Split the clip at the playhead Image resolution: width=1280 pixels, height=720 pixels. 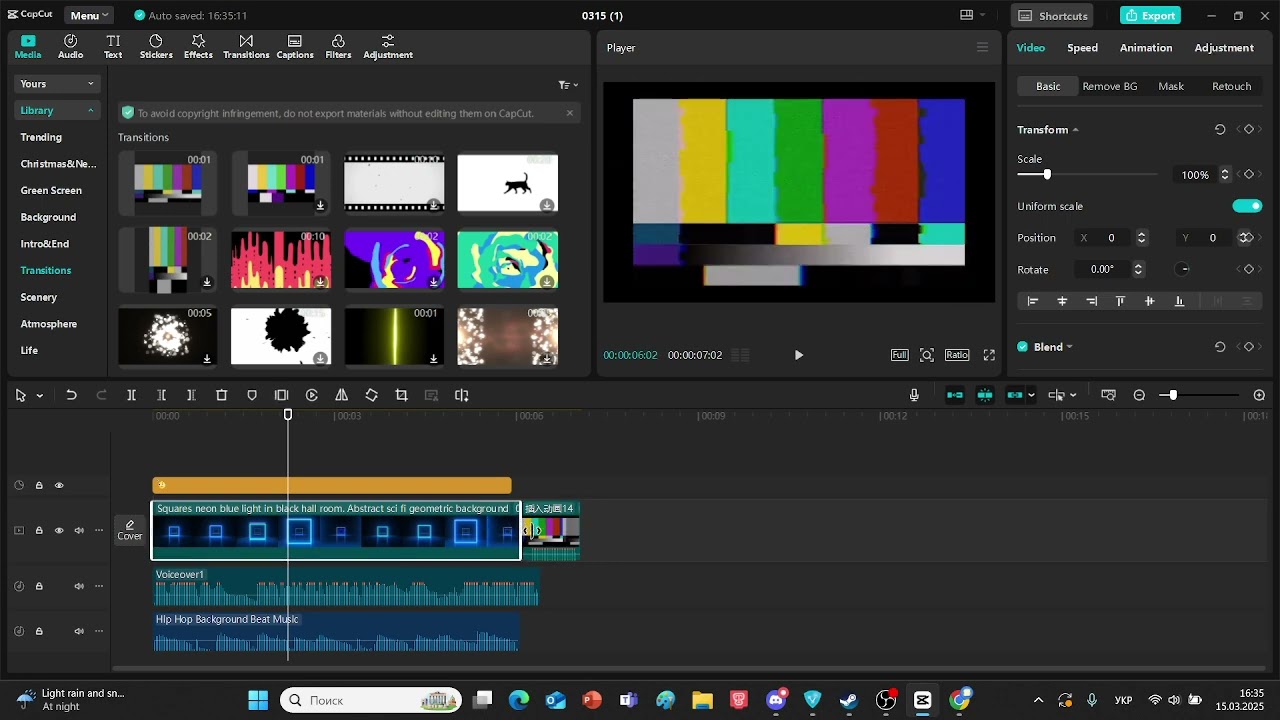pos(131,395)
